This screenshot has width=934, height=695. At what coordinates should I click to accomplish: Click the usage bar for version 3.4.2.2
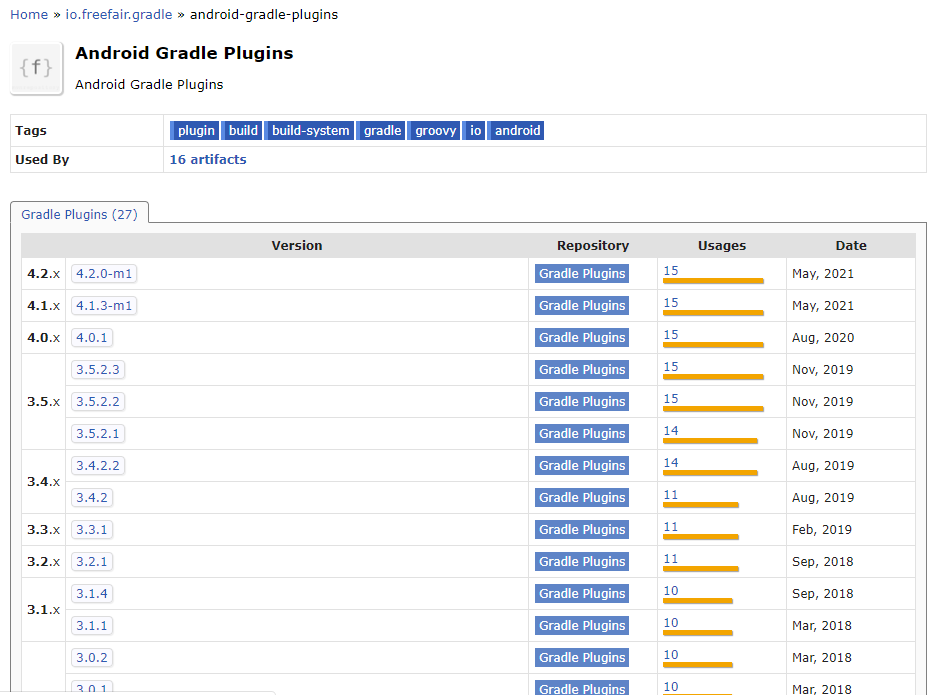point(710,473)
